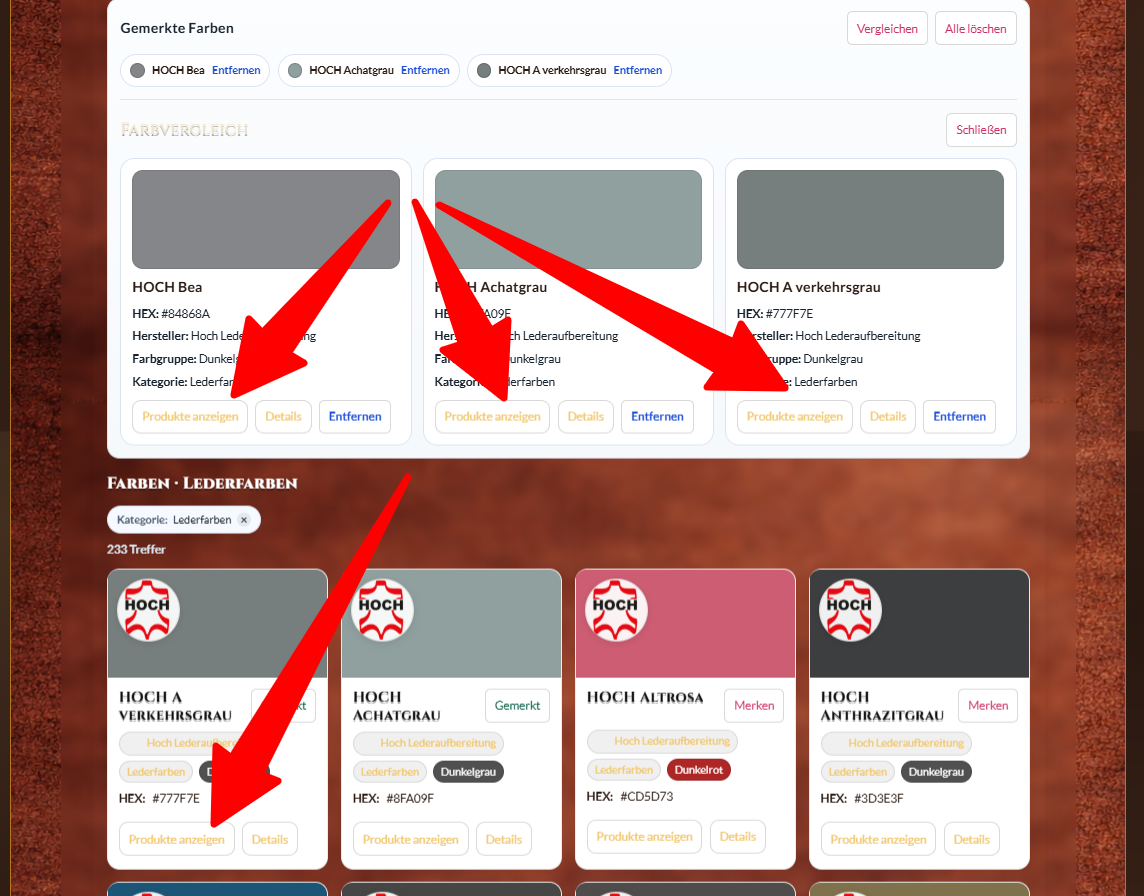Click Entfernen link in the HOCH Bea pill
This screenshot has height=896, width=1144.
click(236, 71)
